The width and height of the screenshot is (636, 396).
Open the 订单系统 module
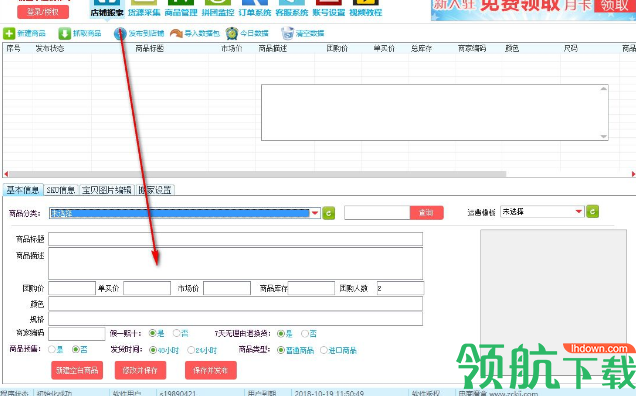(x=255, y=9)
